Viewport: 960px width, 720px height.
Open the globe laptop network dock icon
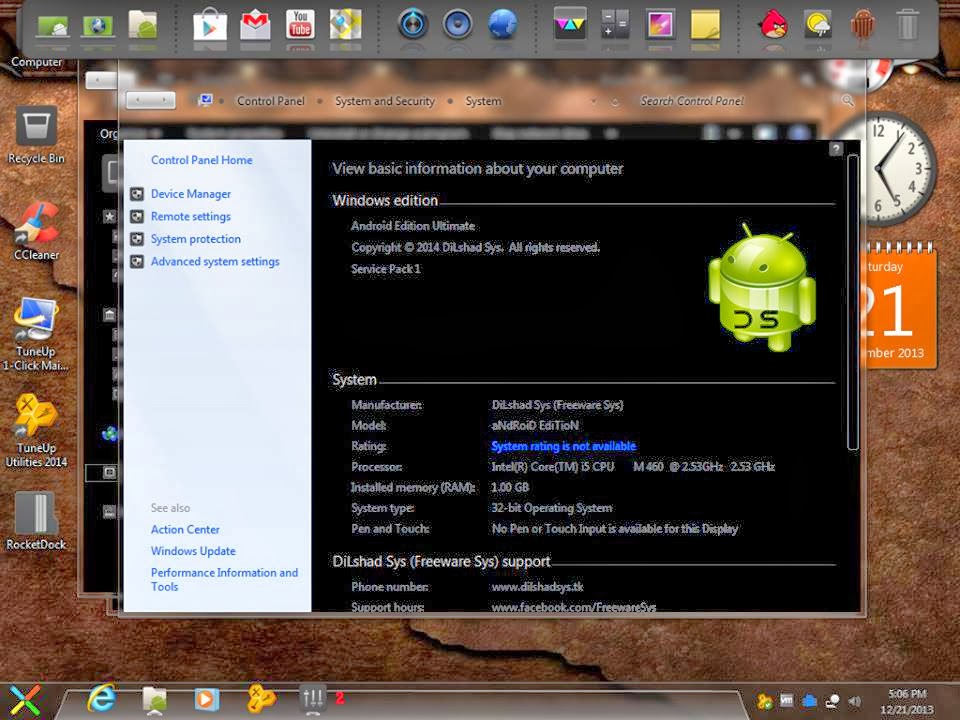point(97,26)
